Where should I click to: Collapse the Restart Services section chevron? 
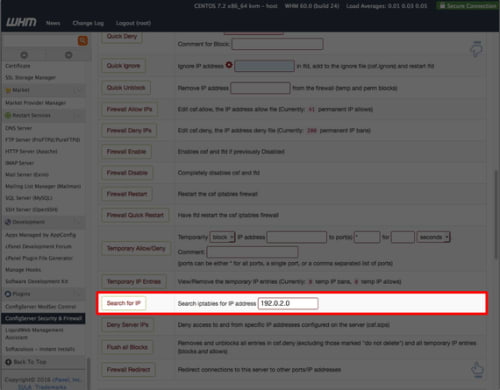point(78,115)
